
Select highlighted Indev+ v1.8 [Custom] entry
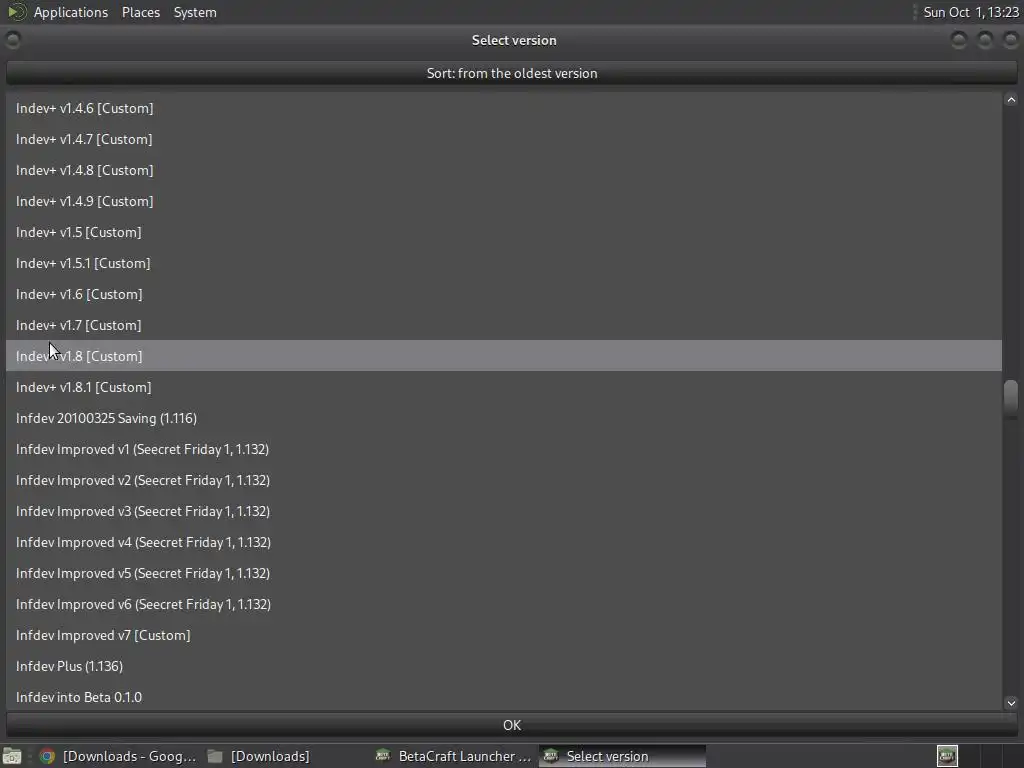[504, 356]
